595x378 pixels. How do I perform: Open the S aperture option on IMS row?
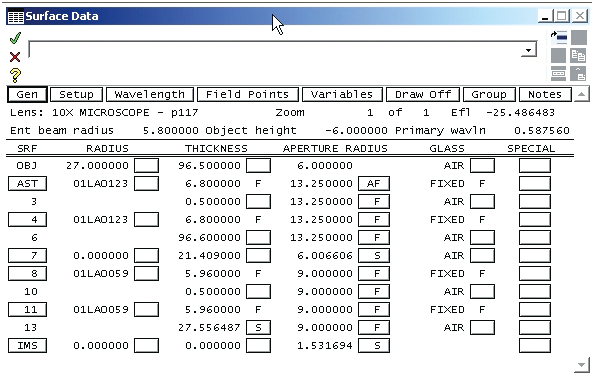pyautogui.click(x=374, y=346)
